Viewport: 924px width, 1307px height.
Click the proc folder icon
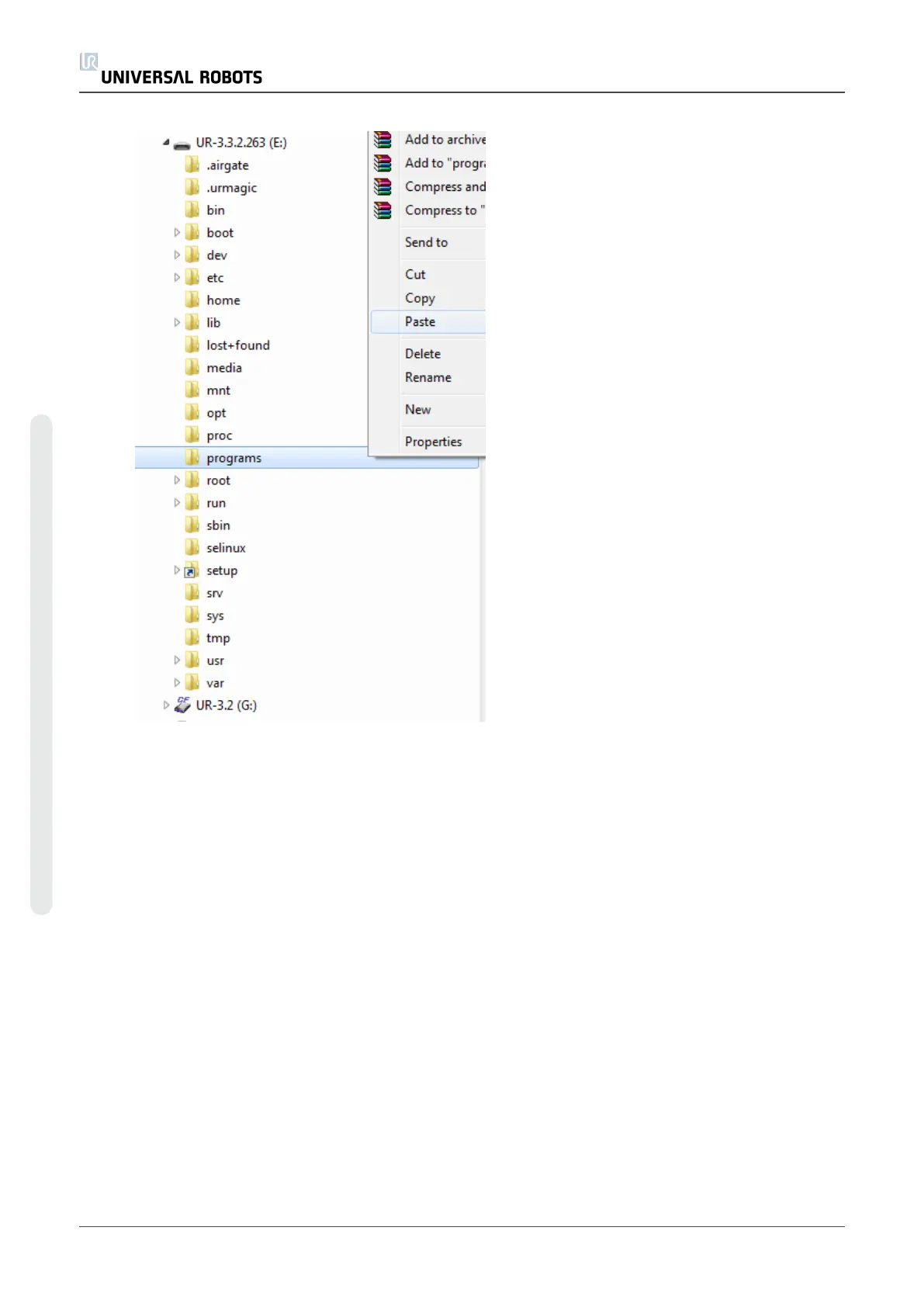click(x=192, y=435)
